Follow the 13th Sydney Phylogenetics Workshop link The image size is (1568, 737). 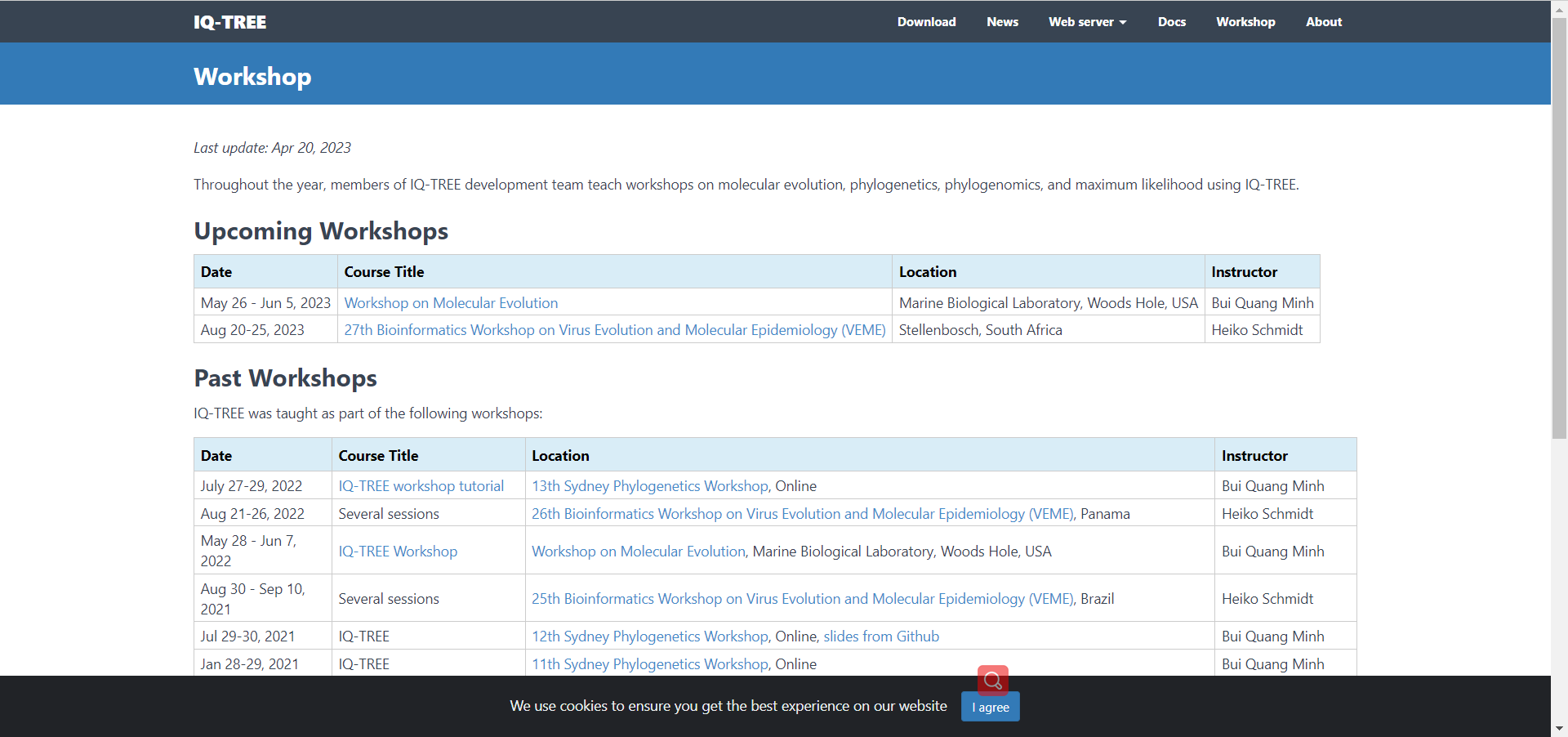click(650, 486)
